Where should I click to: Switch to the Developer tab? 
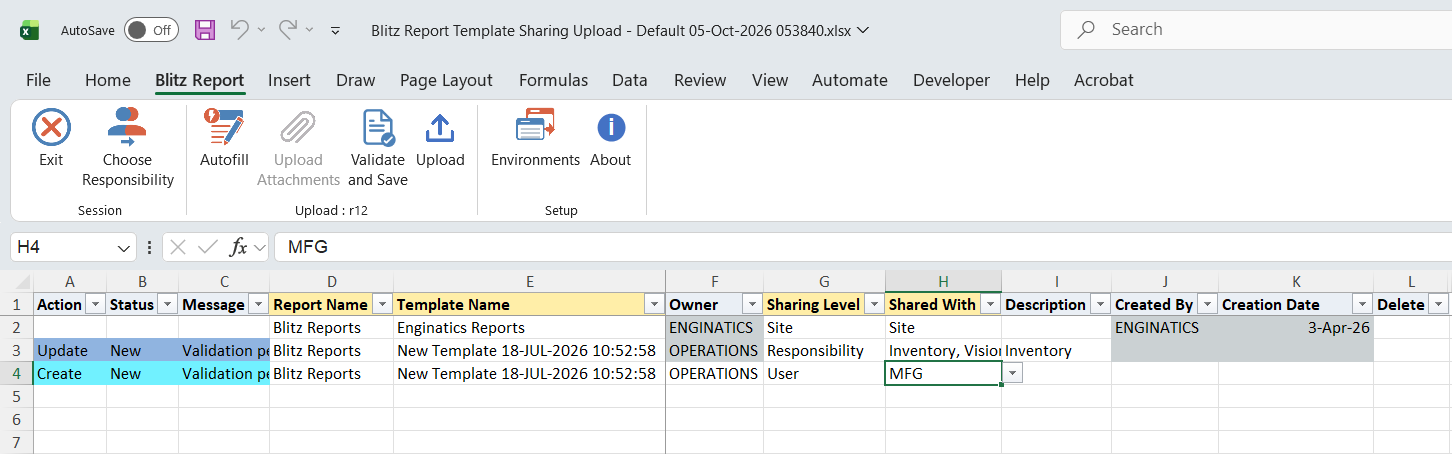pos(951,80)
